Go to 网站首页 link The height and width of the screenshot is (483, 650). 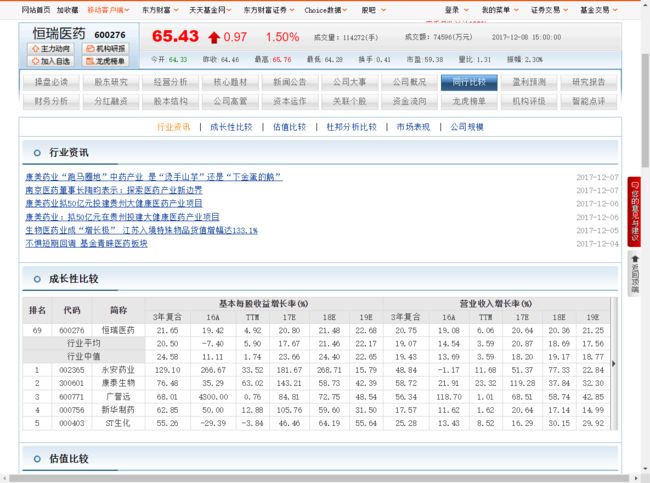36,10
